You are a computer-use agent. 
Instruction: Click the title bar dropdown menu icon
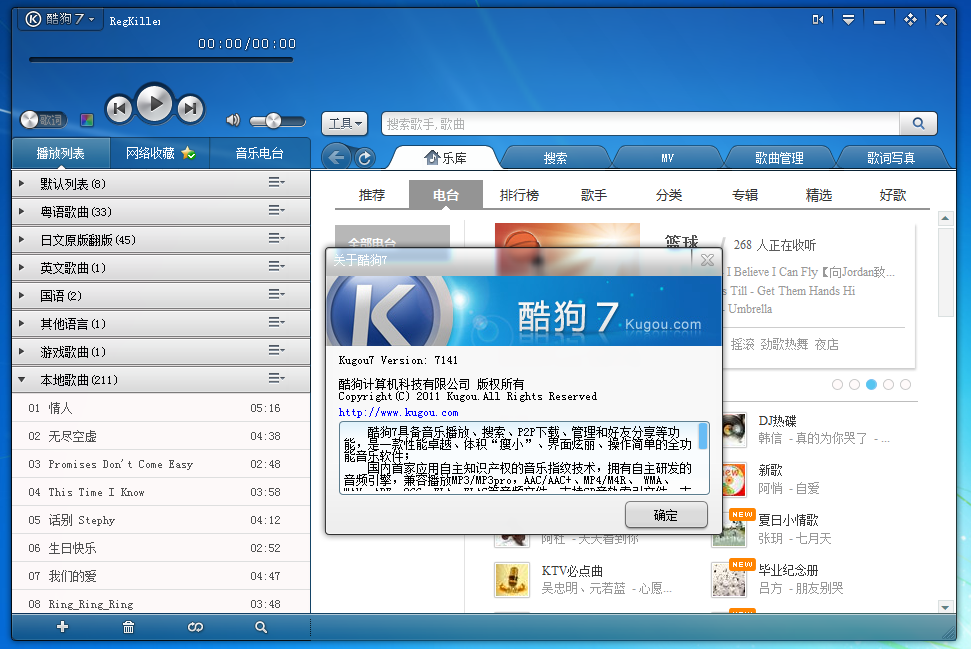(x=848, y=20)
